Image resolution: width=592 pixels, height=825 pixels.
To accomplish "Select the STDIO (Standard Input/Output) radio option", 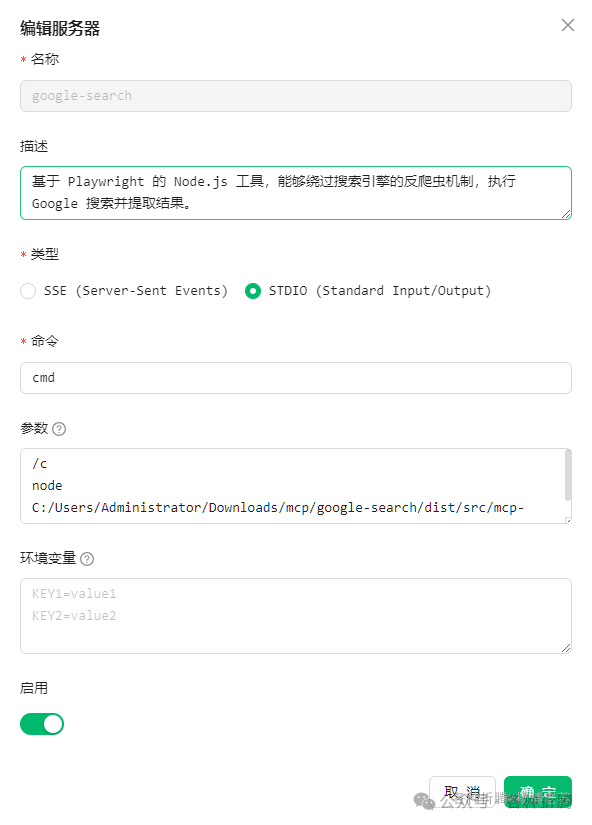I will [253, 291].
